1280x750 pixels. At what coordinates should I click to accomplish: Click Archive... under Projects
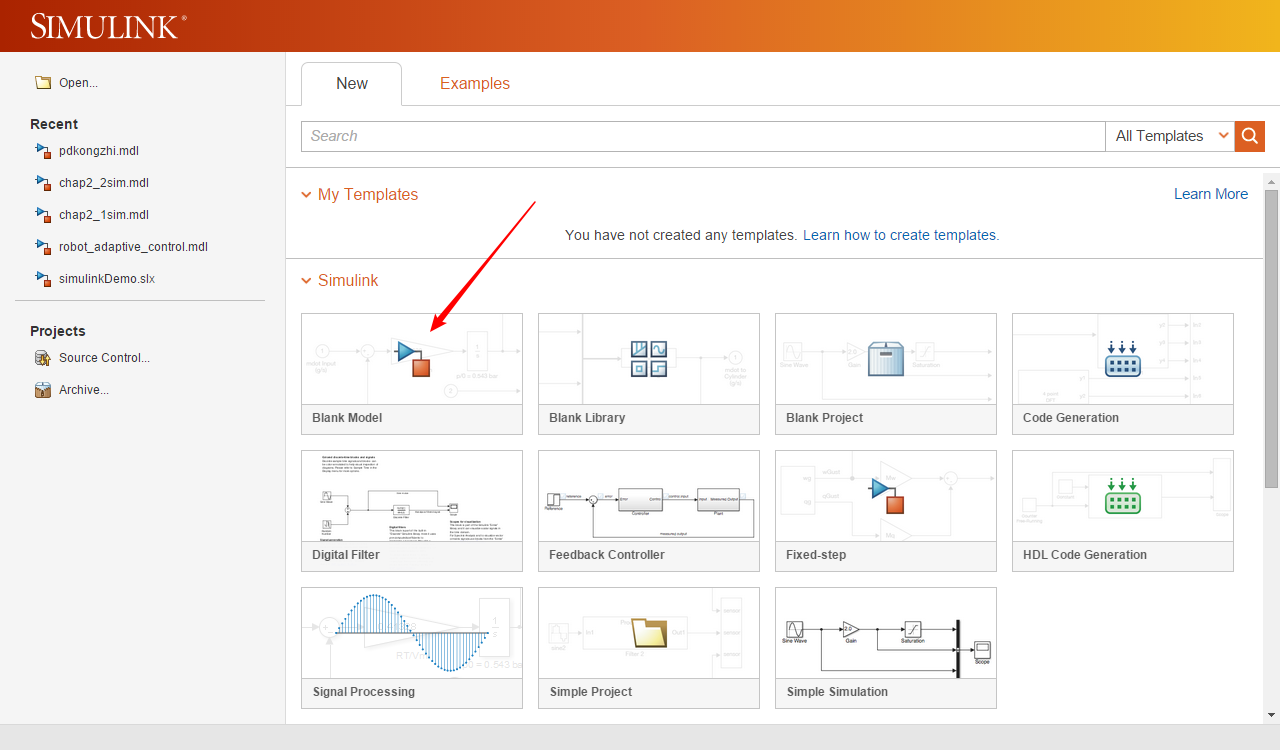[x=84, y=390]
